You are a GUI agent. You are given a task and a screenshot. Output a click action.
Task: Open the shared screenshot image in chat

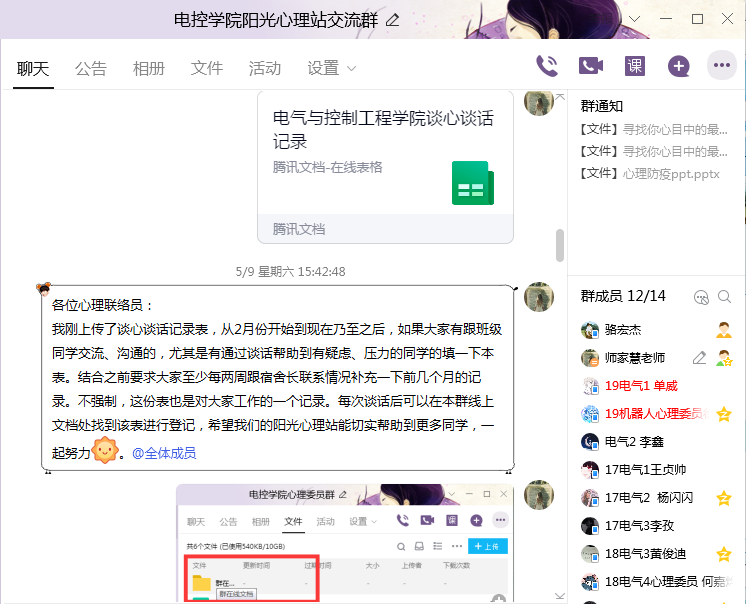345,543
